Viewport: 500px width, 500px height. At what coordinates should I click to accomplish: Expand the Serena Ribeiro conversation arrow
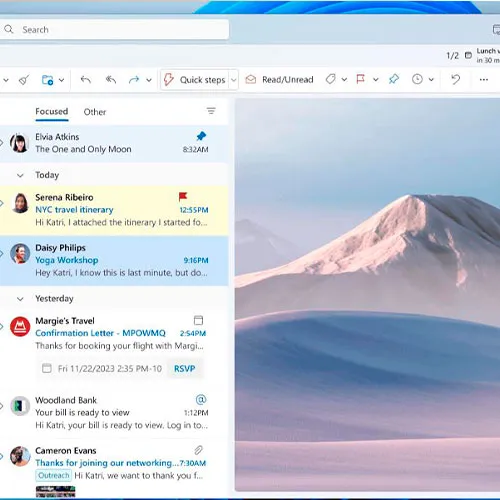point(2,203)
